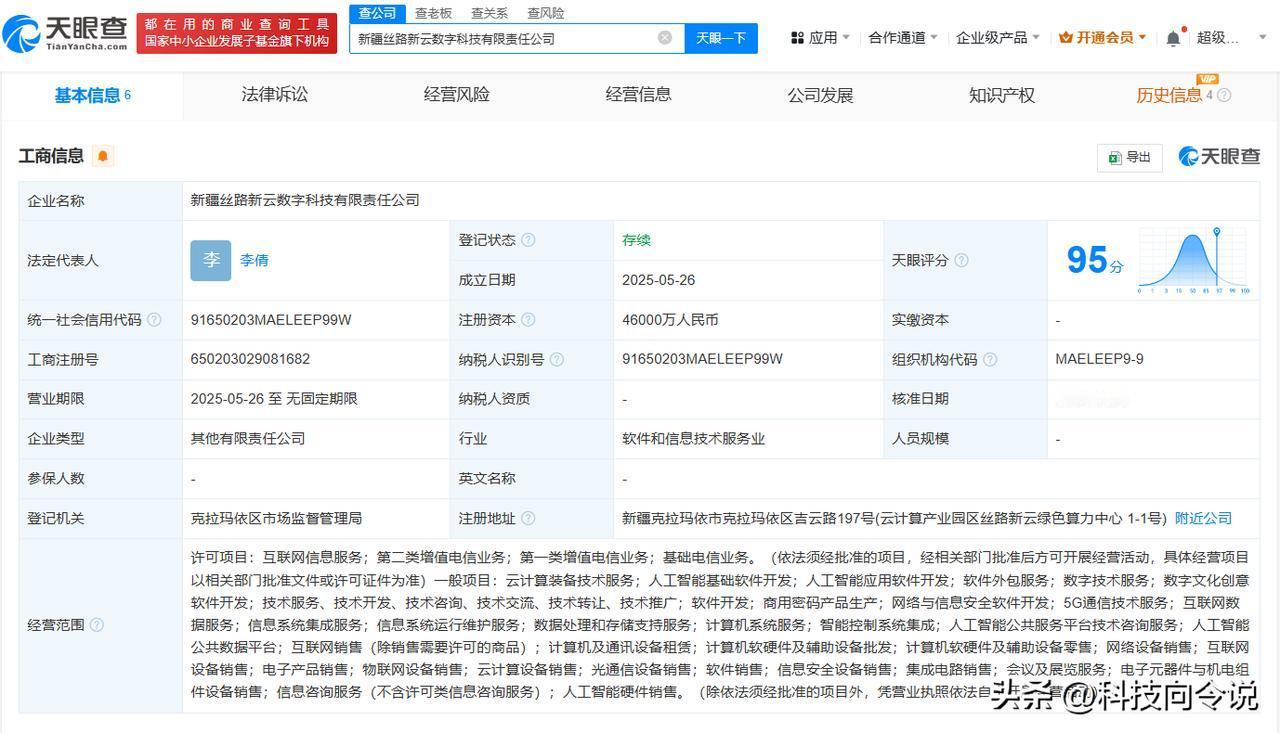Select the 经营风险 tab

[456, 95]
